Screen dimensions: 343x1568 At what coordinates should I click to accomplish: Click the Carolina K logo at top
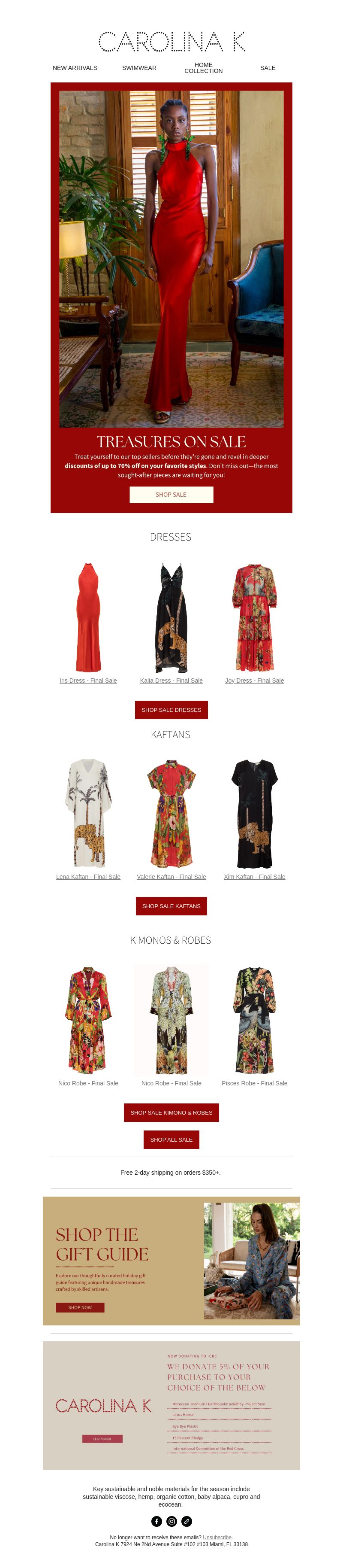[x=171, y=42]
